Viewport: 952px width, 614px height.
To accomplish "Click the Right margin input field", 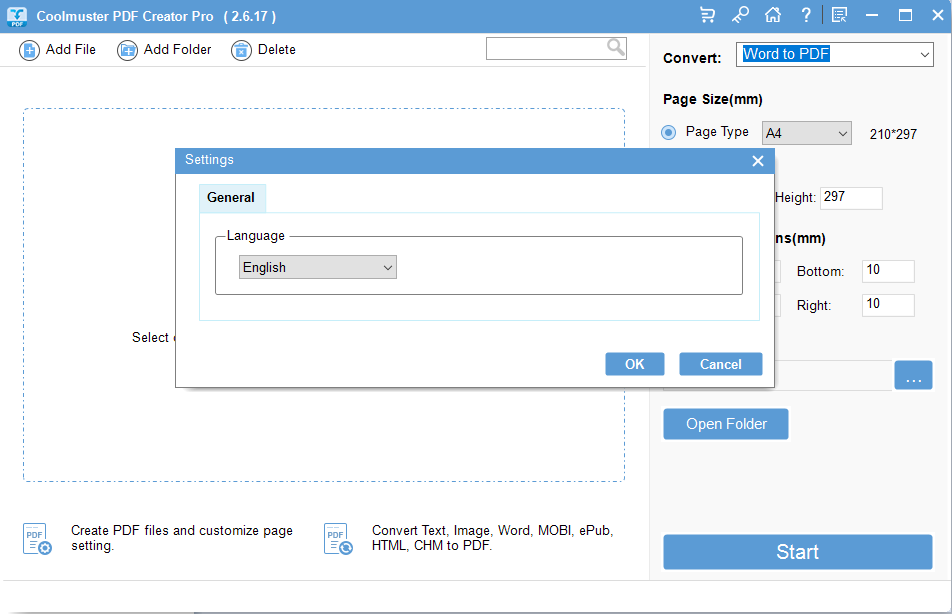I will coord(888,305).
